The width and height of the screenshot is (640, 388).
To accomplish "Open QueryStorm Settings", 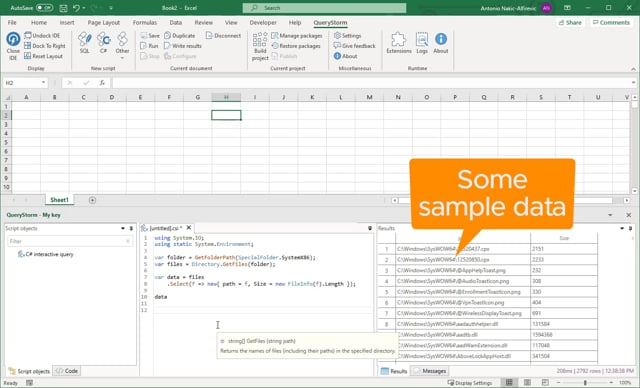I will pos(347,35).
